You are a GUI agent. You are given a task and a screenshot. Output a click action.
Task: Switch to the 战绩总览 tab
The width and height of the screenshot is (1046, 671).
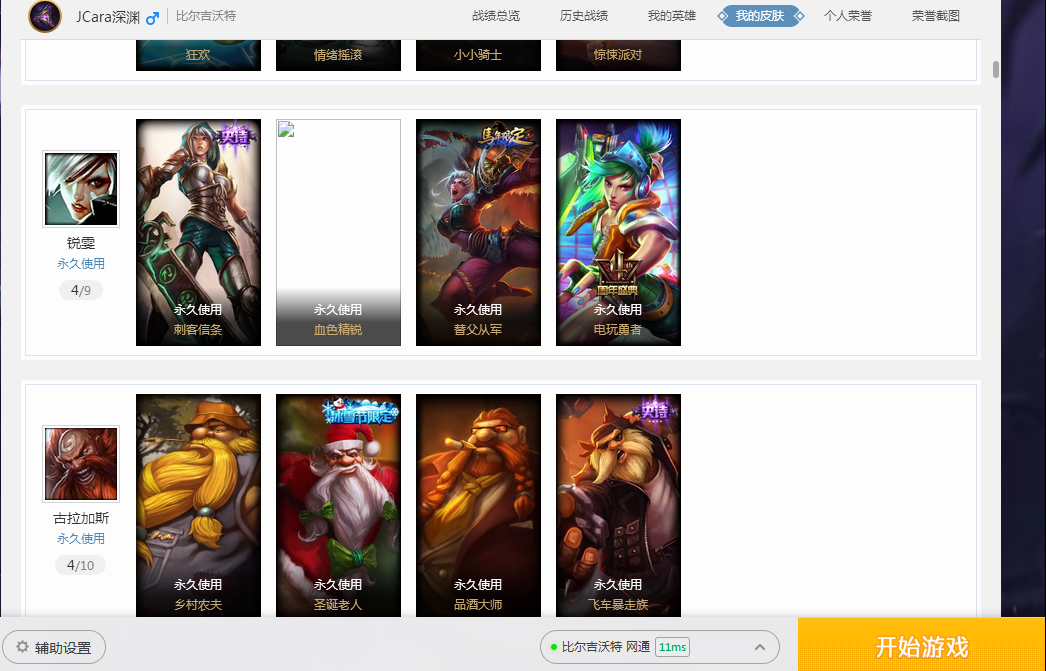tap(496, 16)
